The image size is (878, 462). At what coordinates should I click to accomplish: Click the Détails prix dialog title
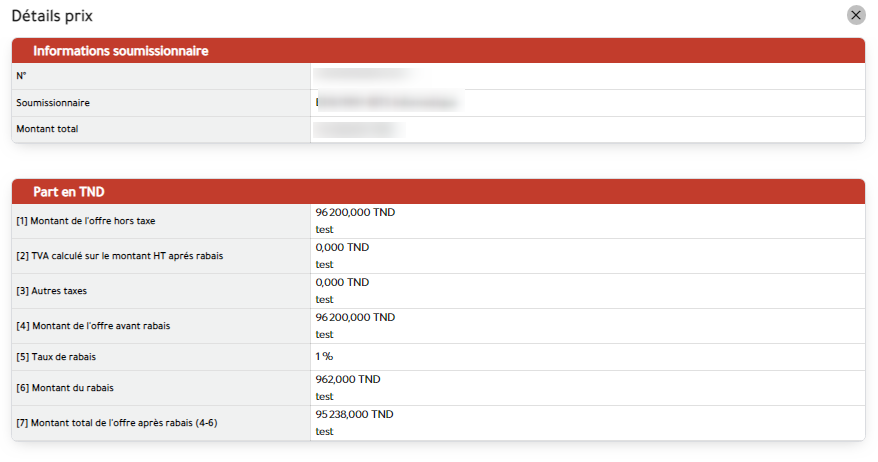click(53, 16)
